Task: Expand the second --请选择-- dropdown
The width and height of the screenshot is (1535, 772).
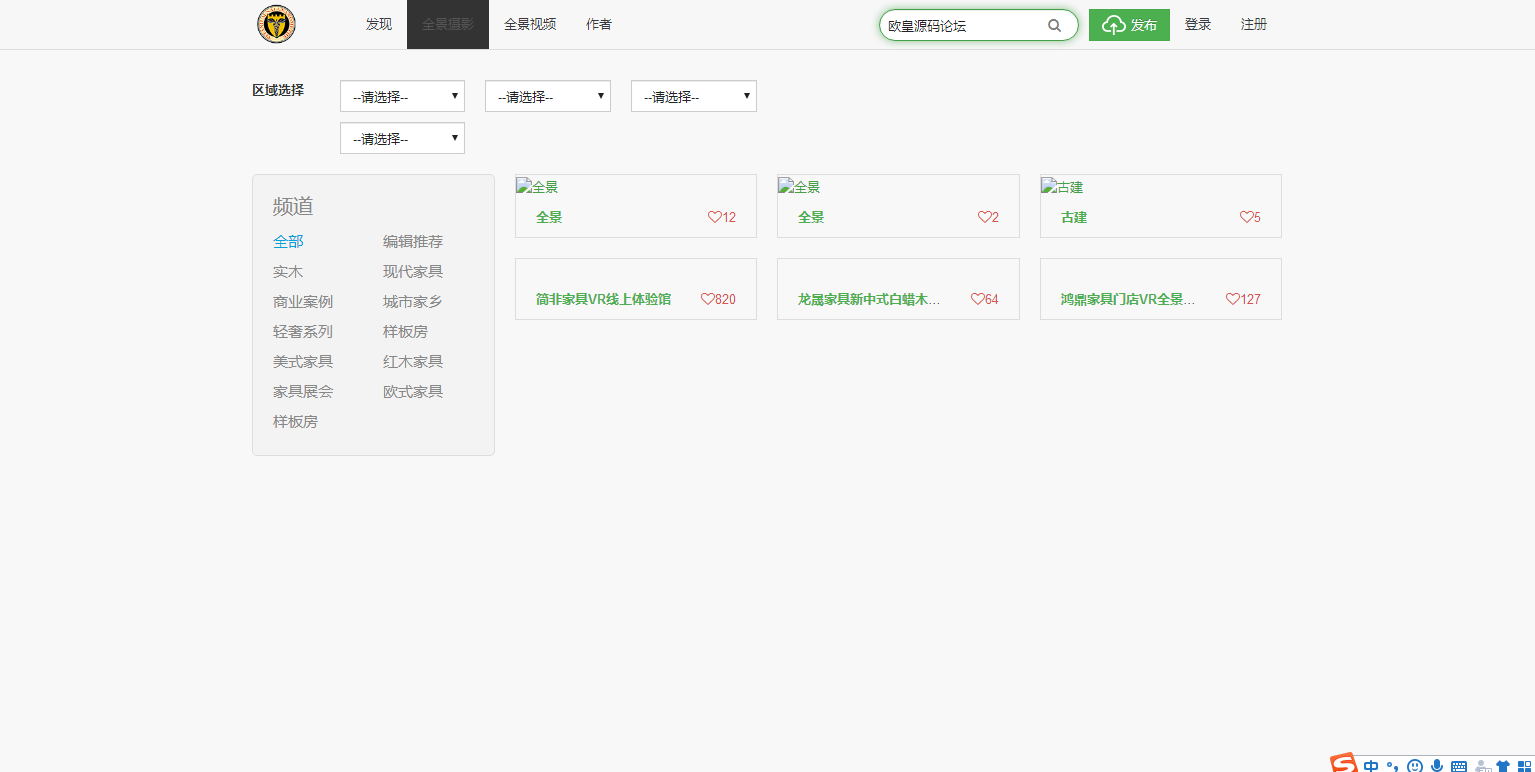Action: coord(547,96)
